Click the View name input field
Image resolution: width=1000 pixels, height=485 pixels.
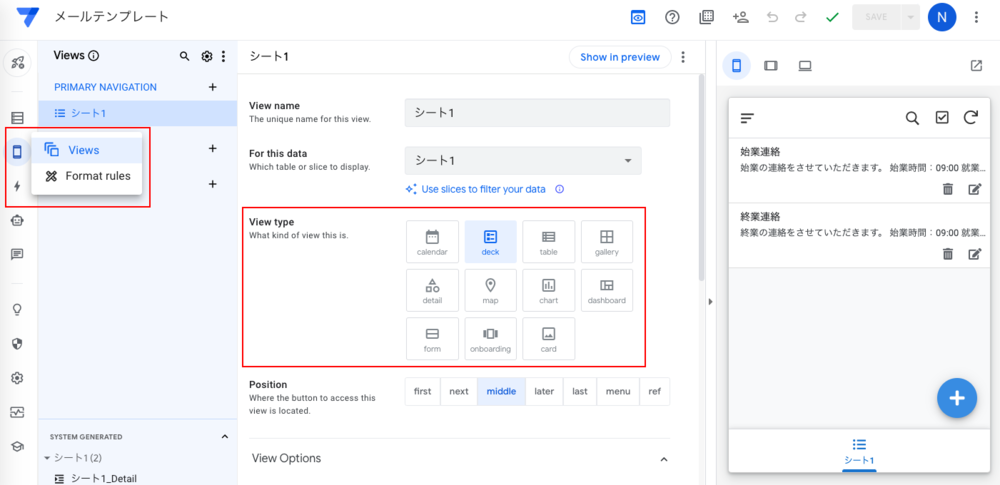pyautogui.click(x=536, y=112)
